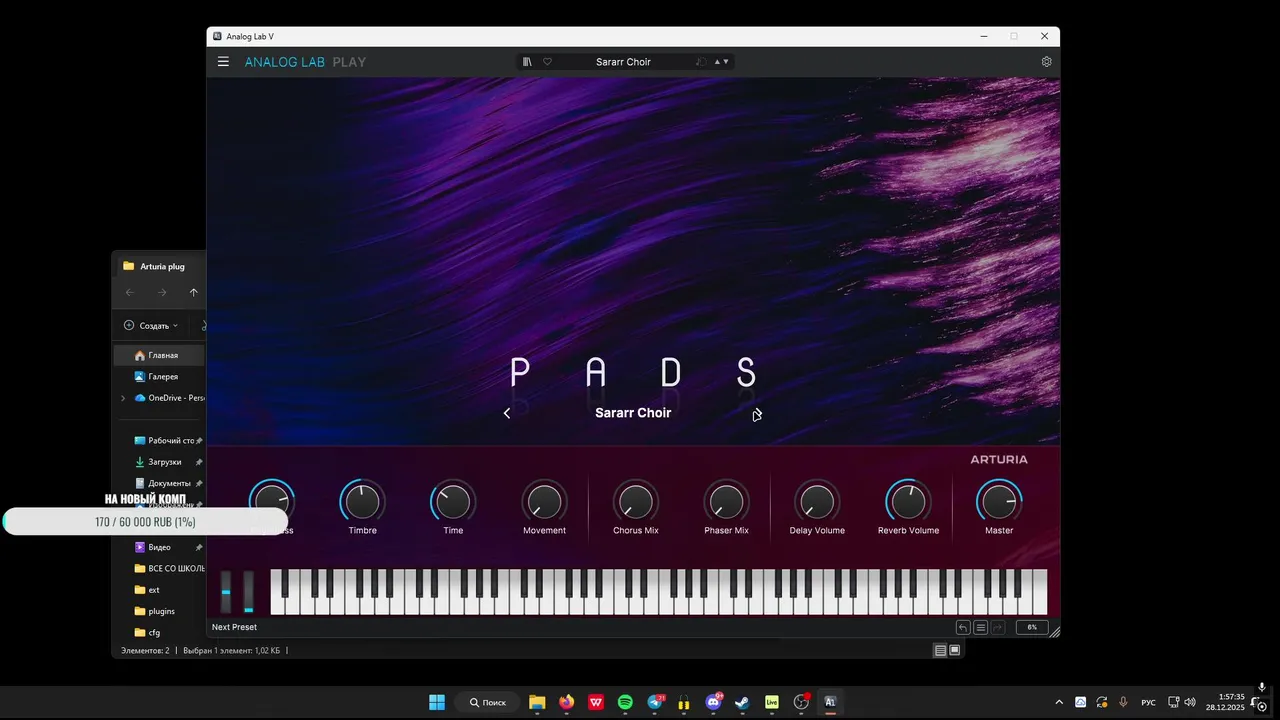Select Главная in Explorer sidebar

click(160, 355)
